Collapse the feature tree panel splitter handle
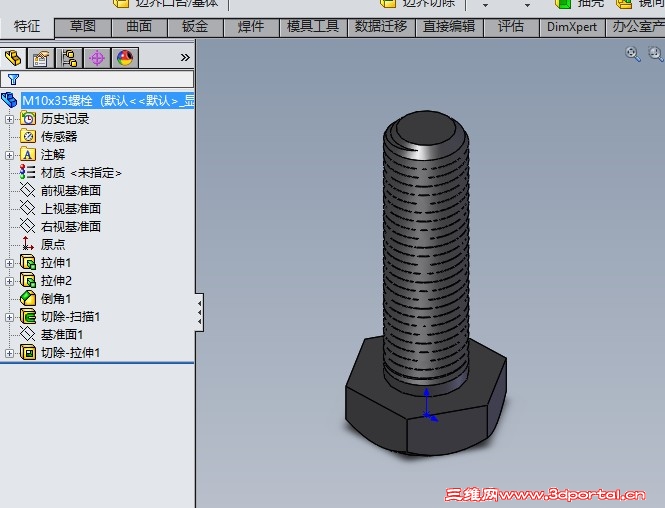The width and height of the screenshot is (665, 508). tap(199, 313)
